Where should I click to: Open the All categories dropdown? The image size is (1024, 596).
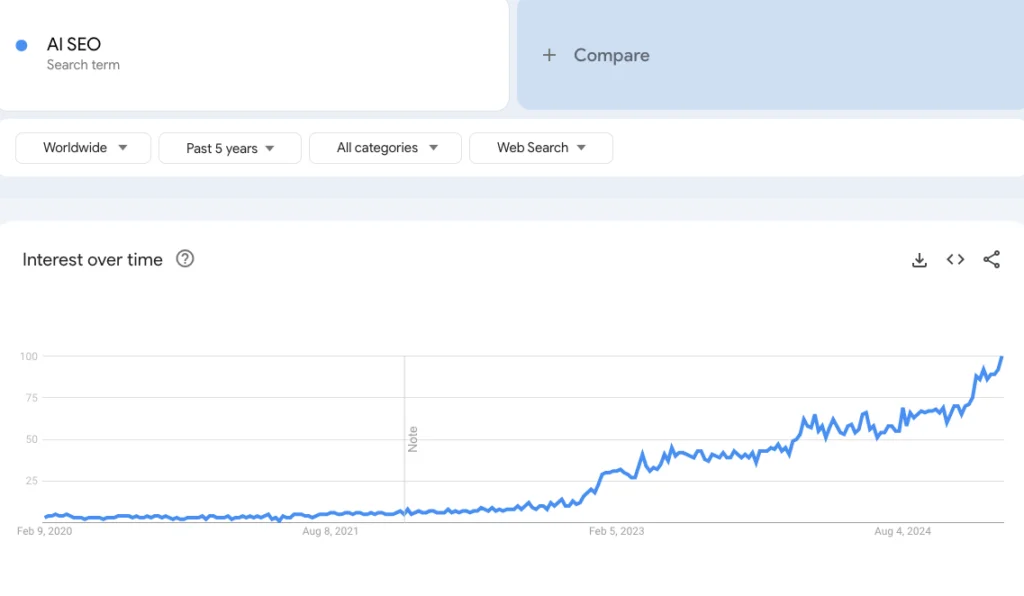385,147
